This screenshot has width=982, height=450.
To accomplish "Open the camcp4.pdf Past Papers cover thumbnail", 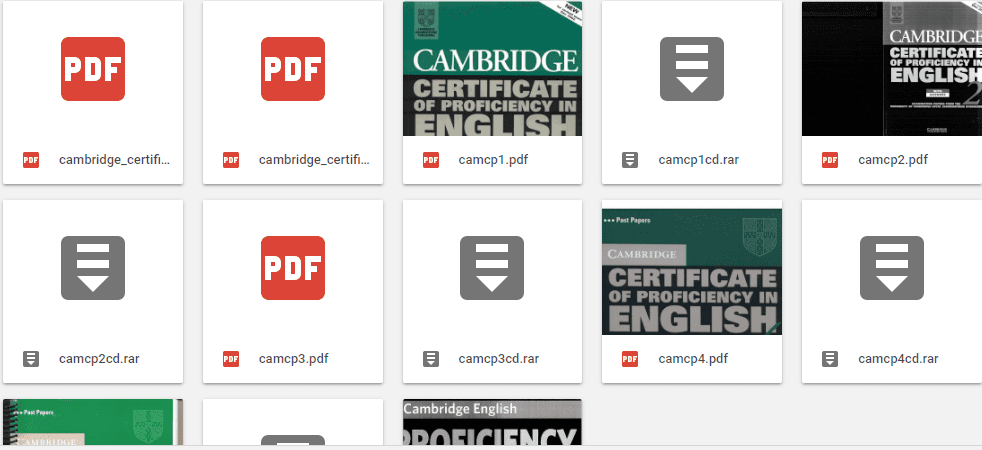I will click(x=692, y=272).
